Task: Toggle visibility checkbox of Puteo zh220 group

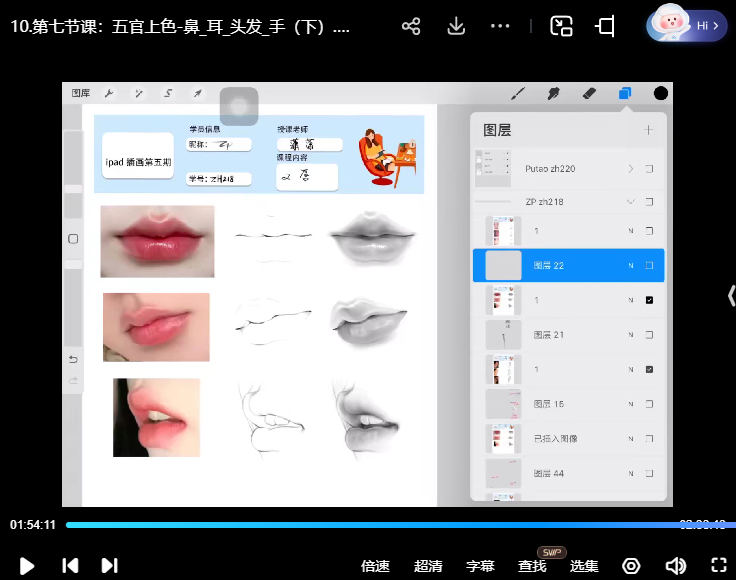Action: (649, 169)
